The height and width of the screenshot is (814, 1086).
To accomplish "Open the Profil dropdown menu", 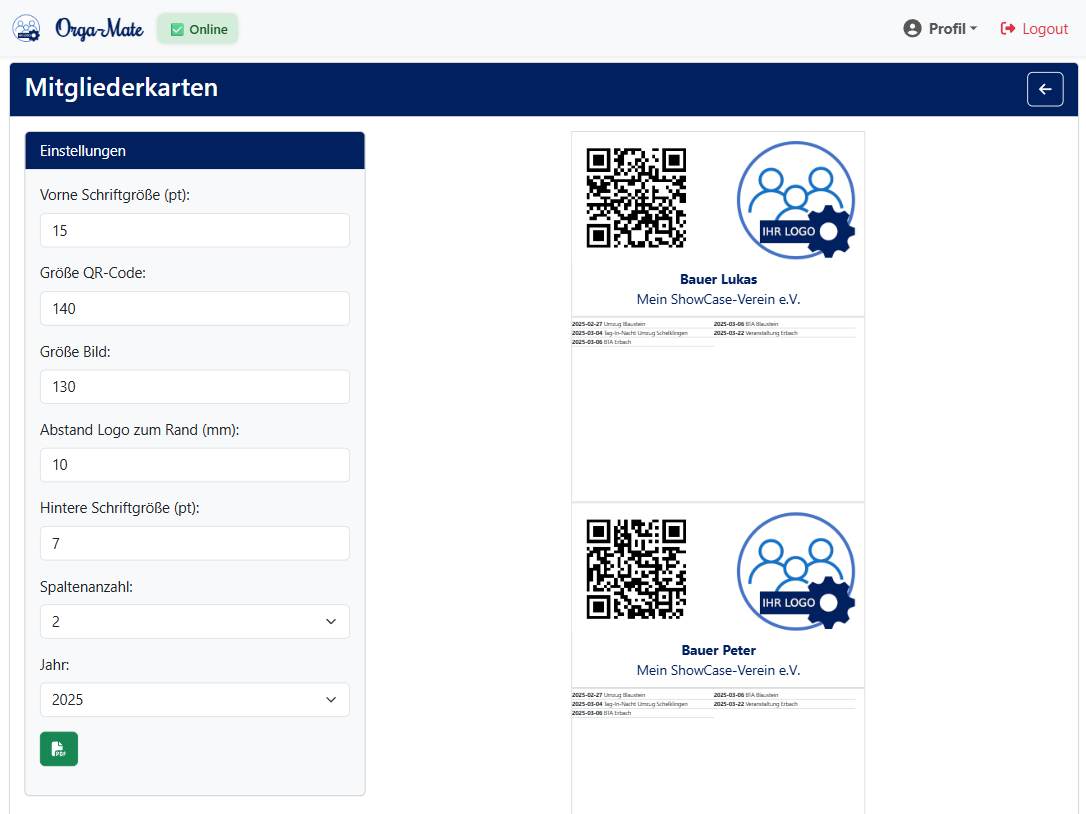I will click(x=940, y=28).
